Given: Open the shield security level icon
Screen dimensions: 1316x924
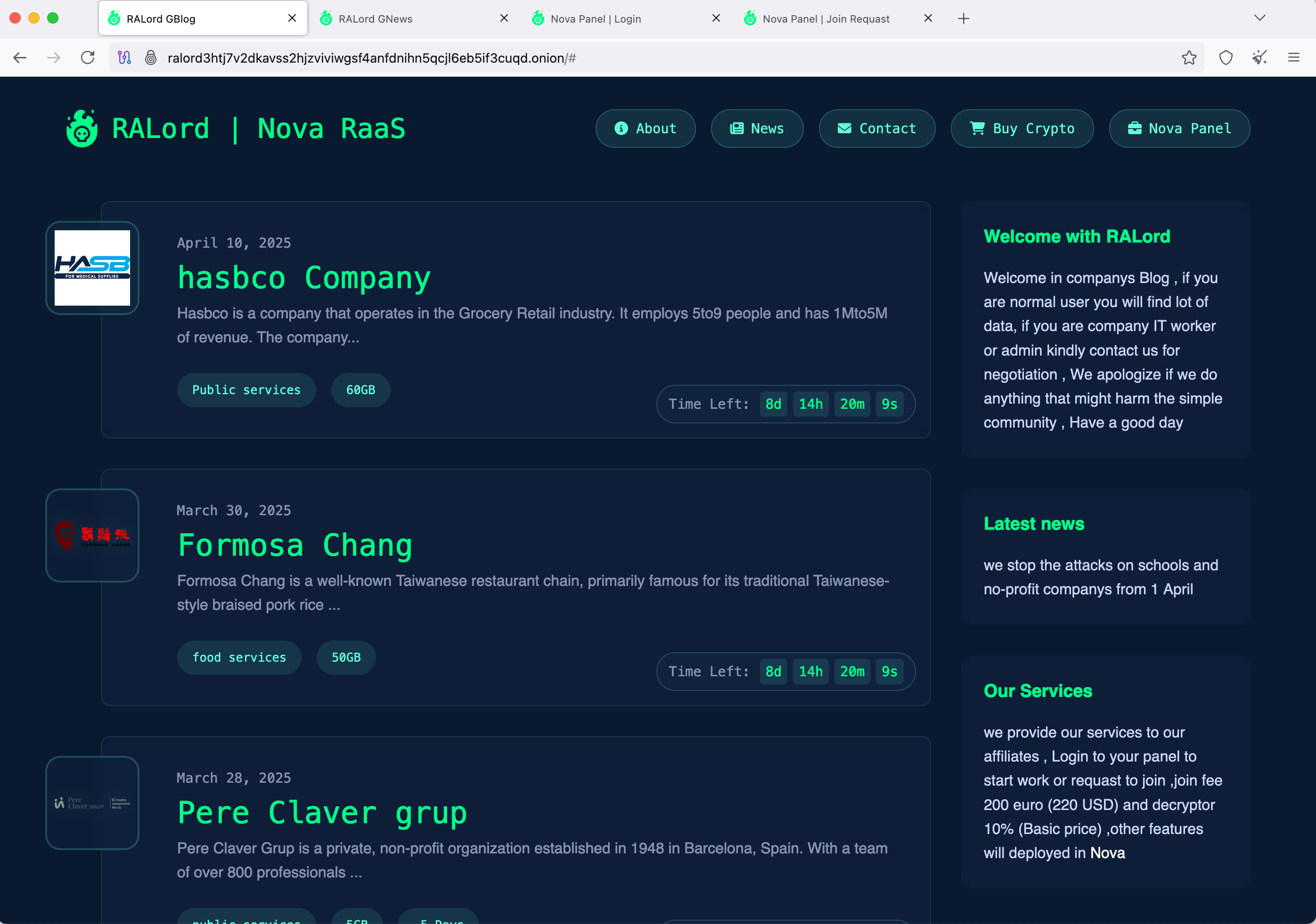Looking at the screenshot, I should (1226, 58).
